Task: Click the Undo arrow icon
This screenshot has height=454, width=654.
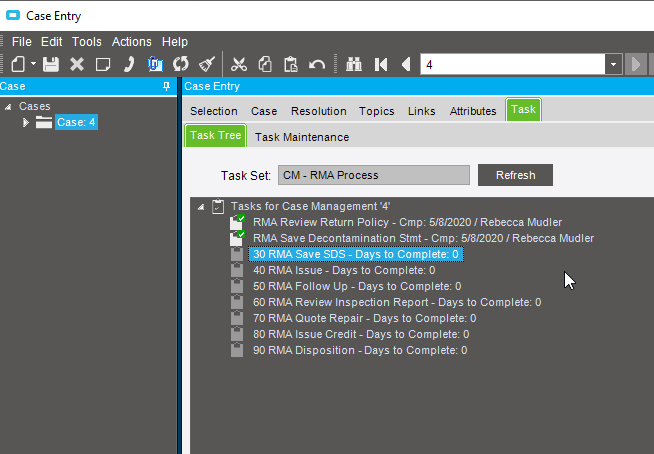Action: [x=317, y=65]
